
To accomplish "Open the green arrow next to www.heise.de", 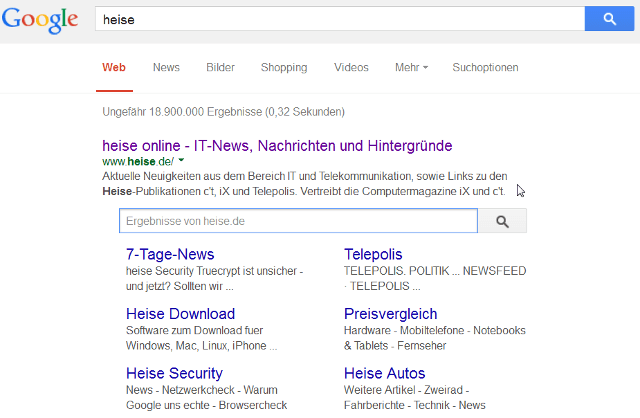I will (x=182, y=160).
